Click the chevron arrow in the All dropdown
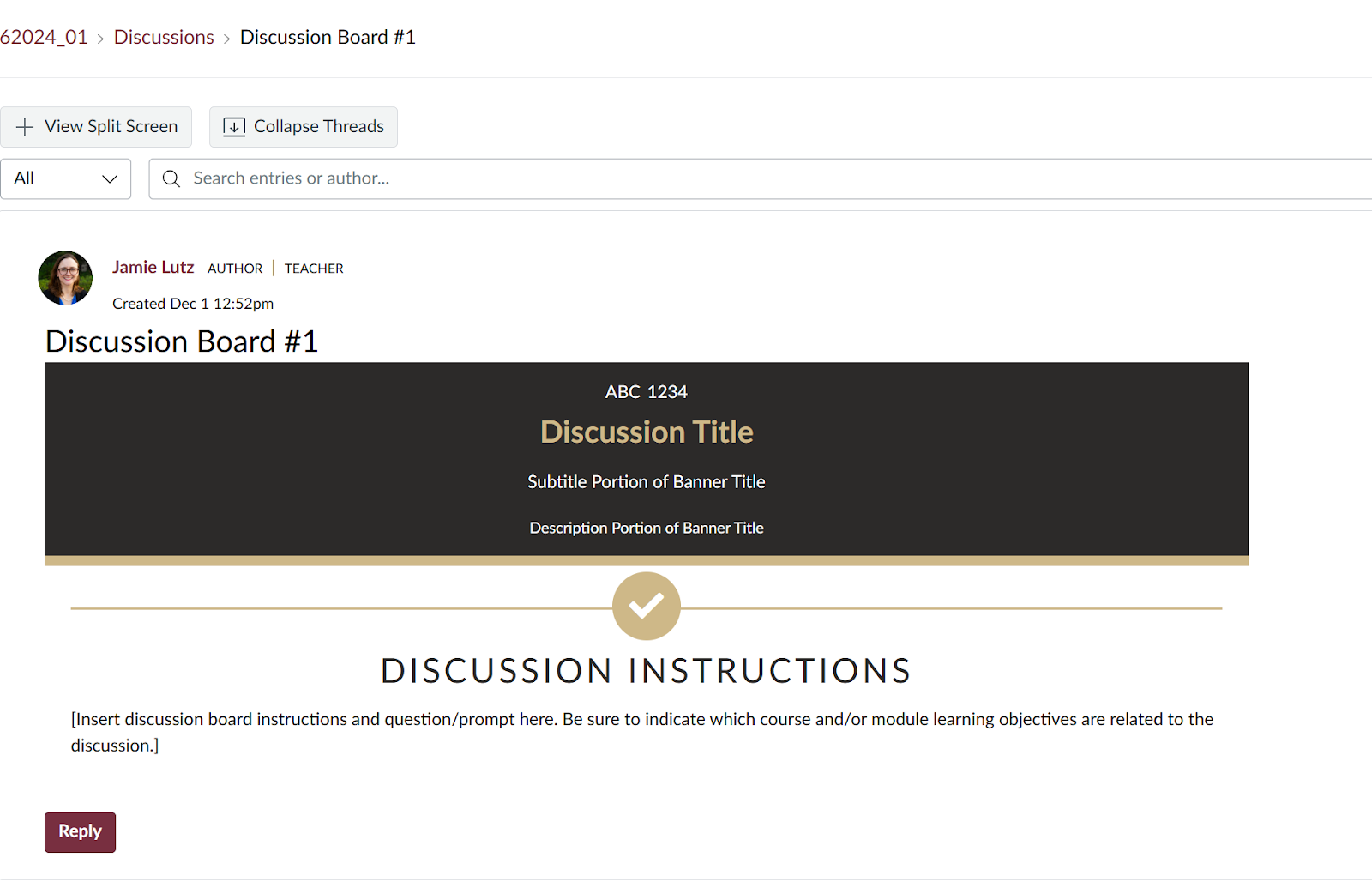The width and height of the screenshot is (1372, 888). pyautogui.click(x=110, y=179)
